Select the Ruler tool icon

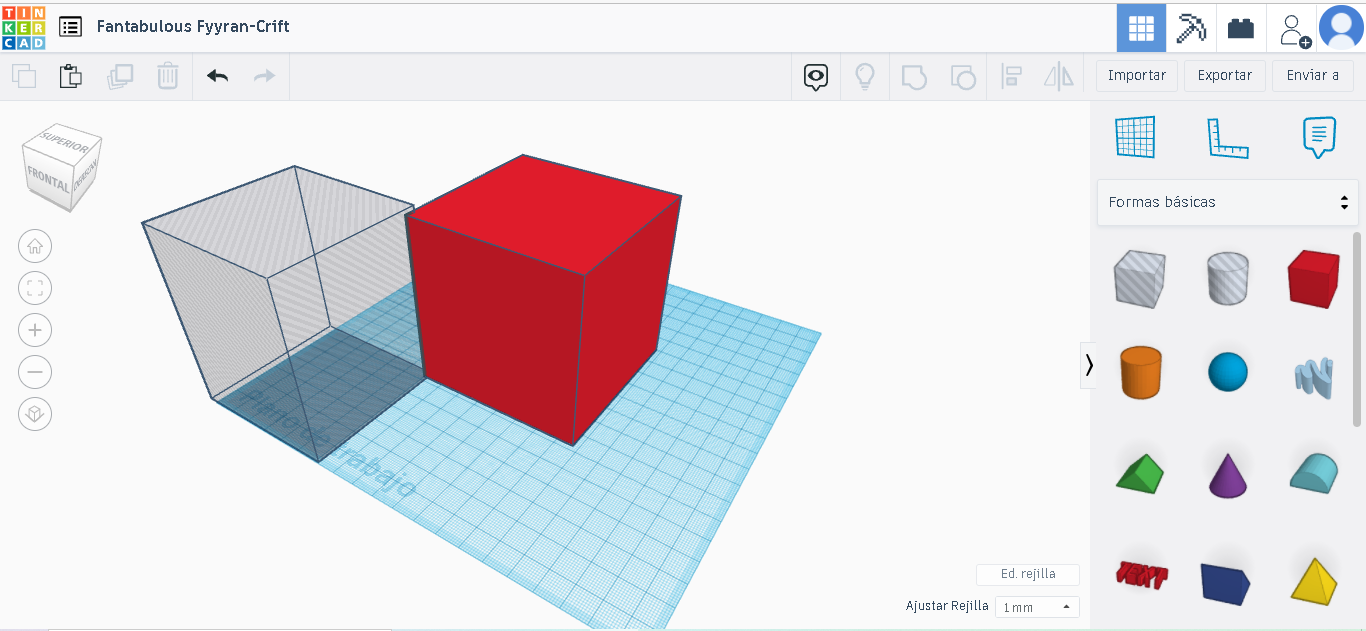1227,138
